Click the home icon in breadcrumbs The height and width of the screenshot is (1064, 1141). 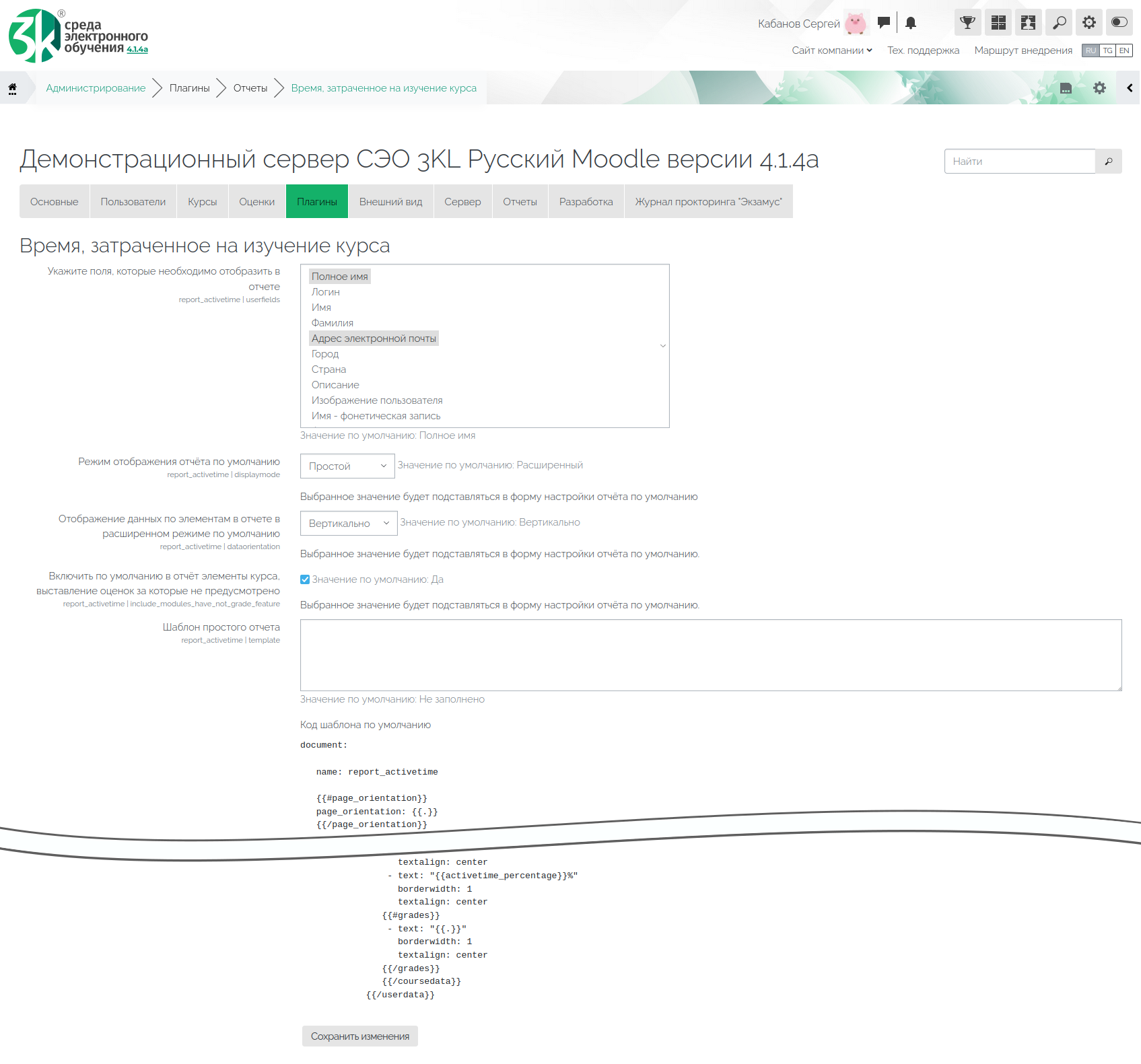click(12, 88)
